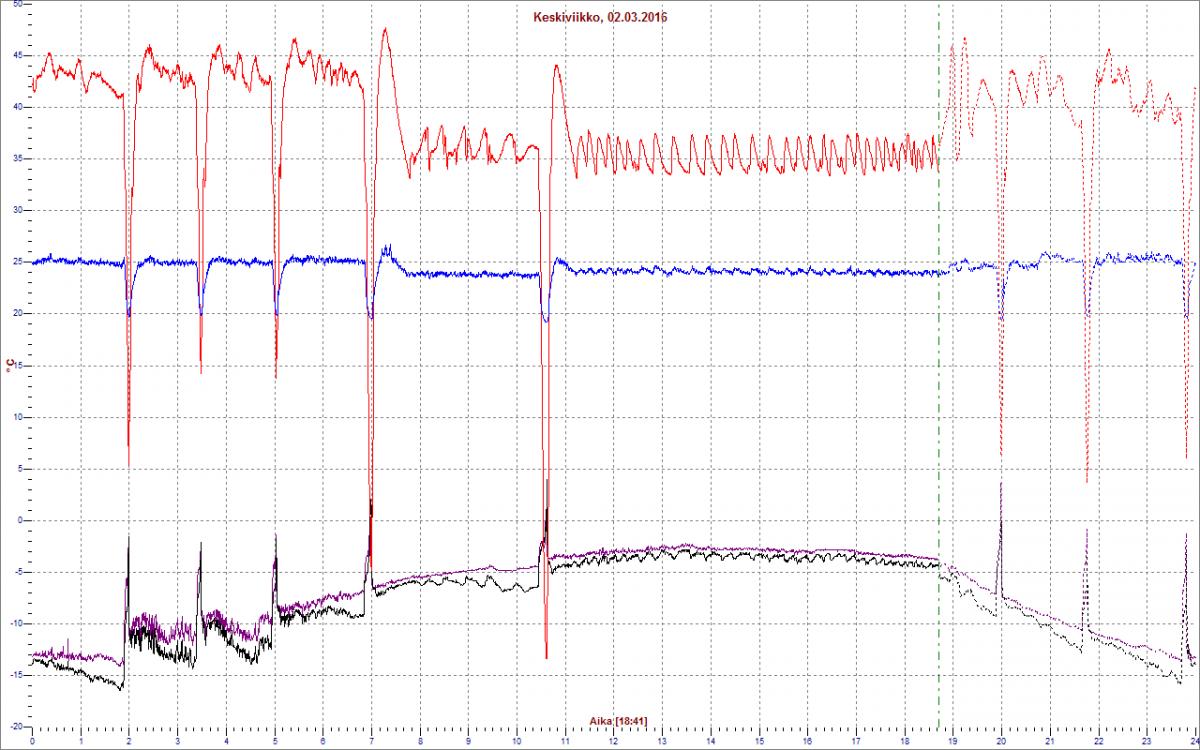Viewport: 1200px width, 750px height.
Task: Click the red curve's lowest dip after hour 10
Action: coord(546,655)
